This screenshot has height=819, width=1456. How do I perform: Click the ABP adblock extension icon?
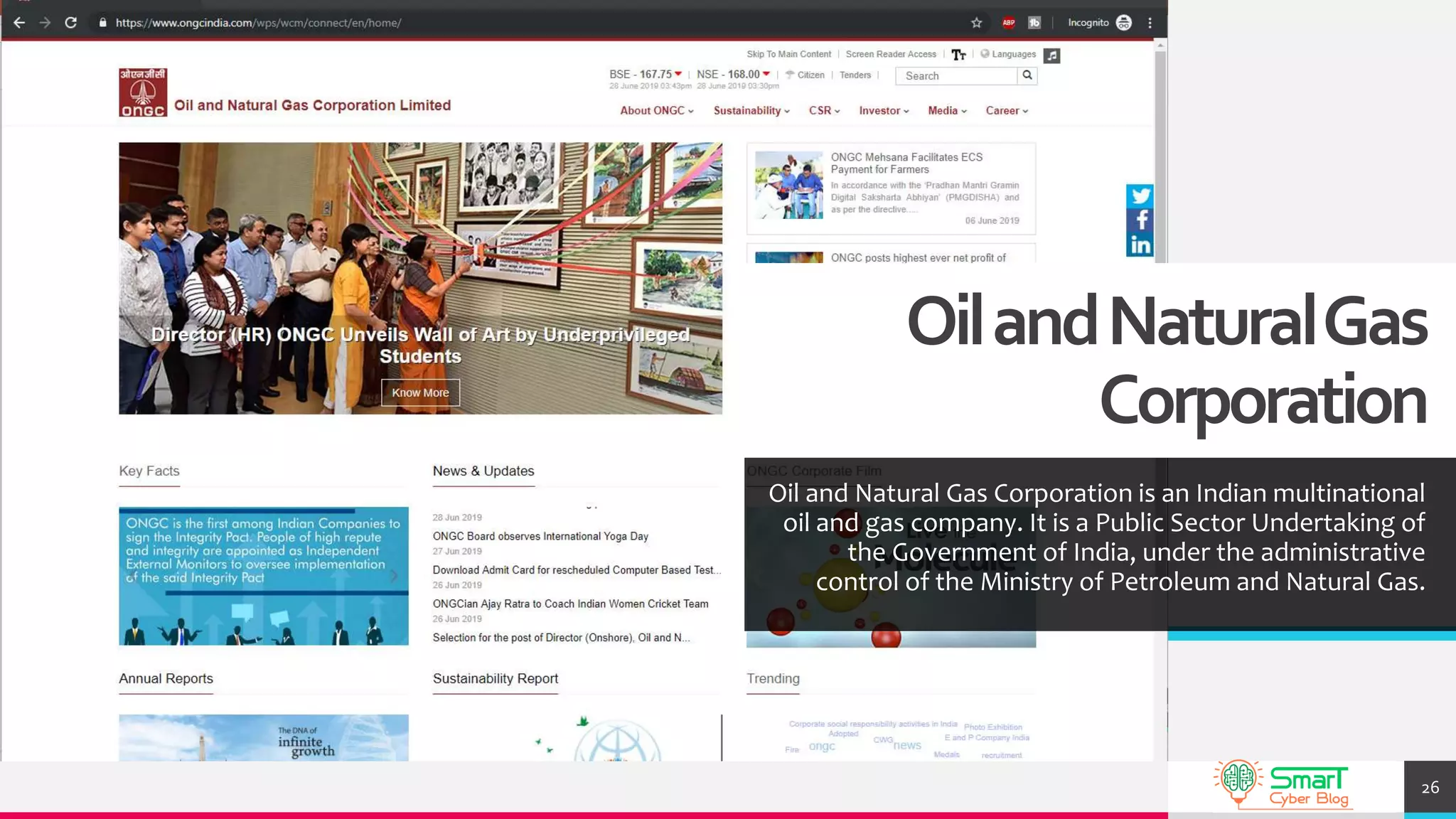click(x=1008, y=23)
